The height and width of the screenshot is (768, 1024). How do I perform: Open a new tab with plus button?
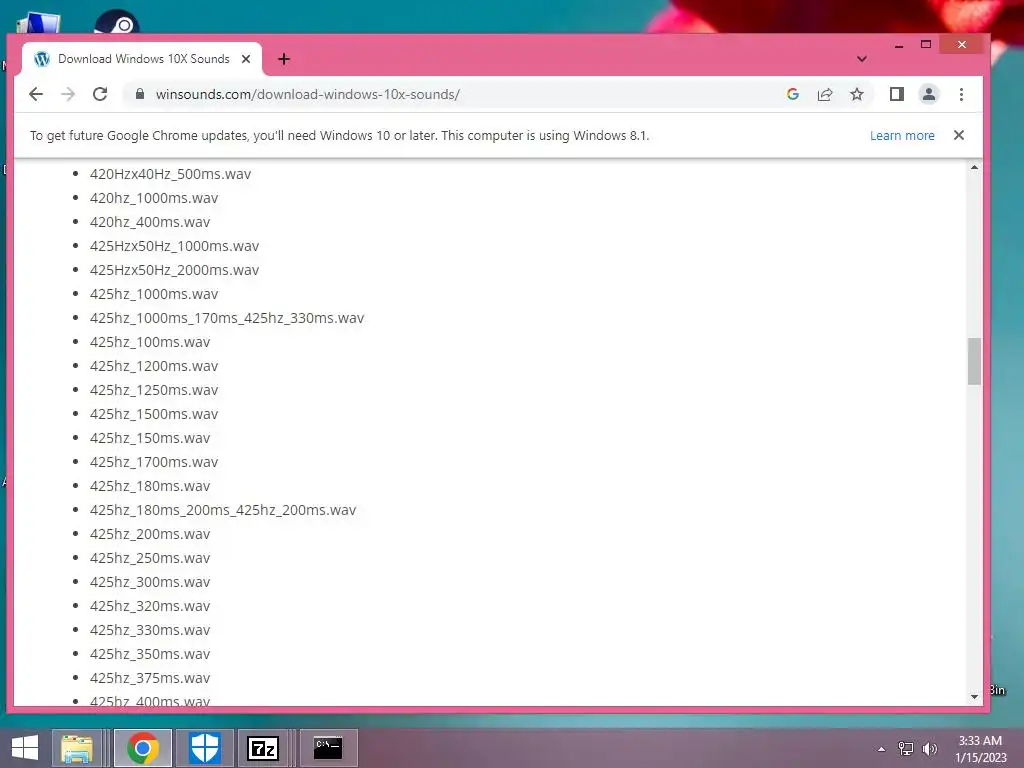[284, 59]
